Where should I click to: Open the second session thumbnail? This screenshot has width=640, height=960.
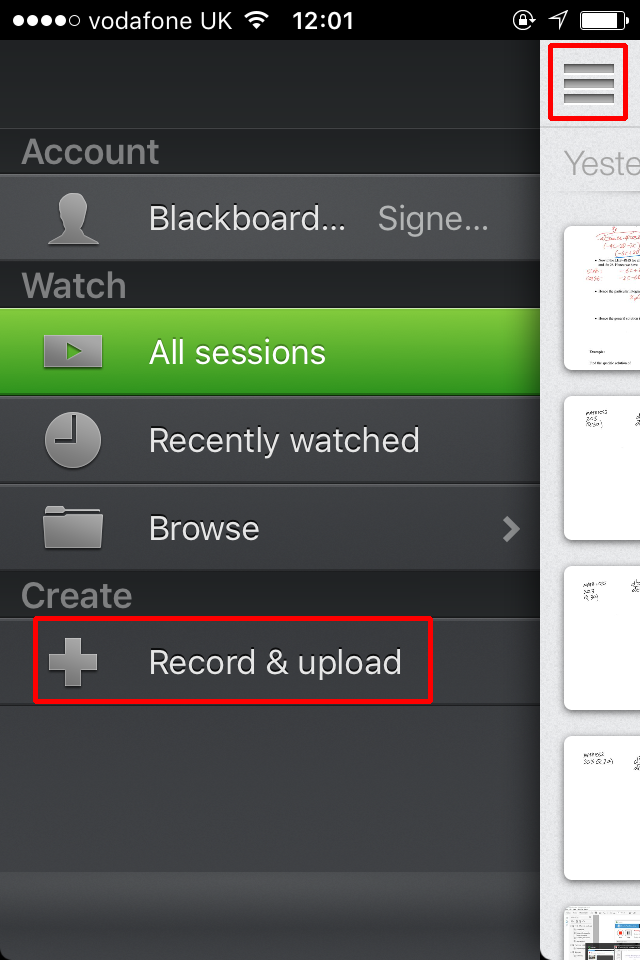pos(602,468)
